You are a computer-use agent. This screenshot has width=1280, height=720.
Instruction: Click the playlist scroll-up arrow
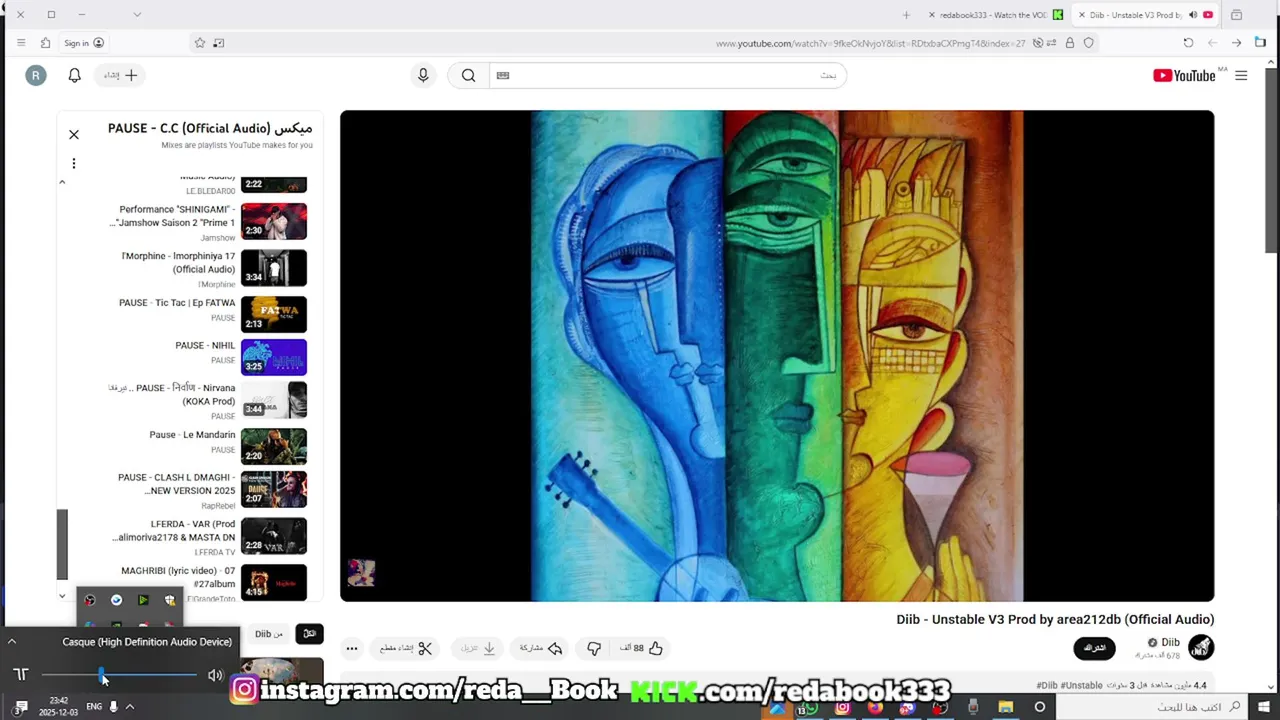pos(62,182)
